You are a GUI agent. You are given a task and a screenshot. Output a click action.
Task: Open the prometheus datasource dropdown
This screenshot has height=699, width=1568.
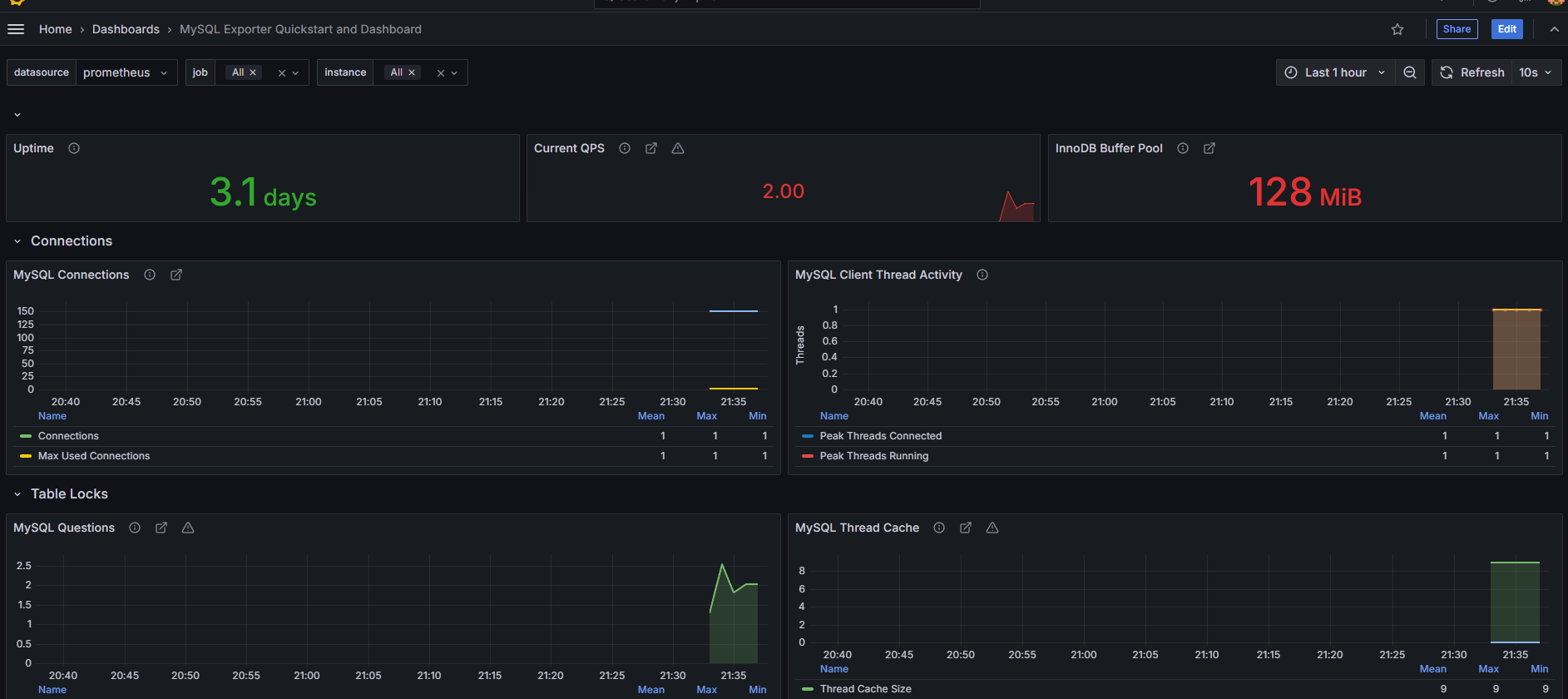point(126,72)
